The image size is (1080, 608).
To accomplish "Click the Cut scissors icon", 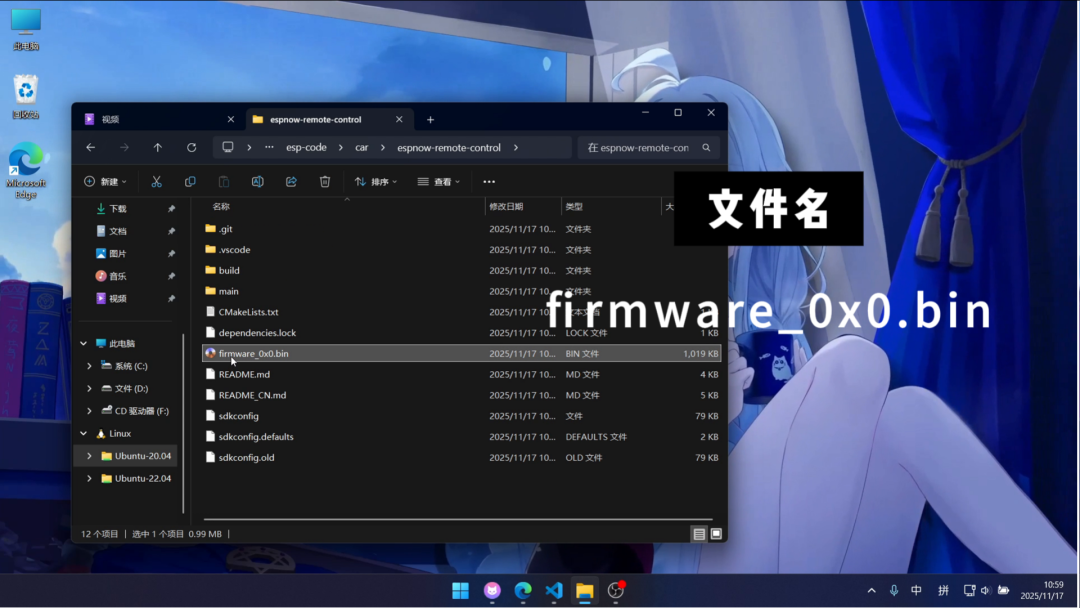I will click(156, 182).
